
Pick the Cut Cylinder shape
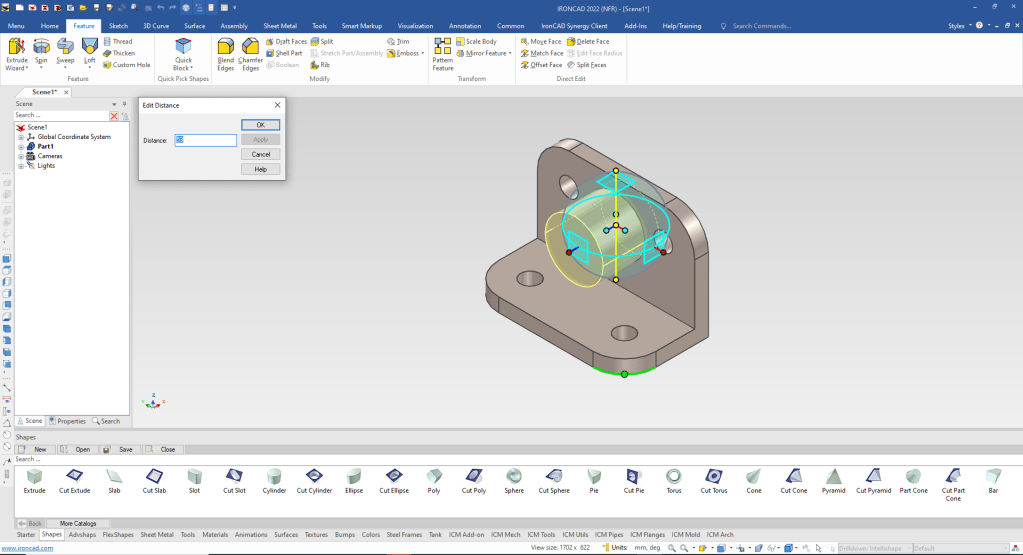click(x=314, y=476)
